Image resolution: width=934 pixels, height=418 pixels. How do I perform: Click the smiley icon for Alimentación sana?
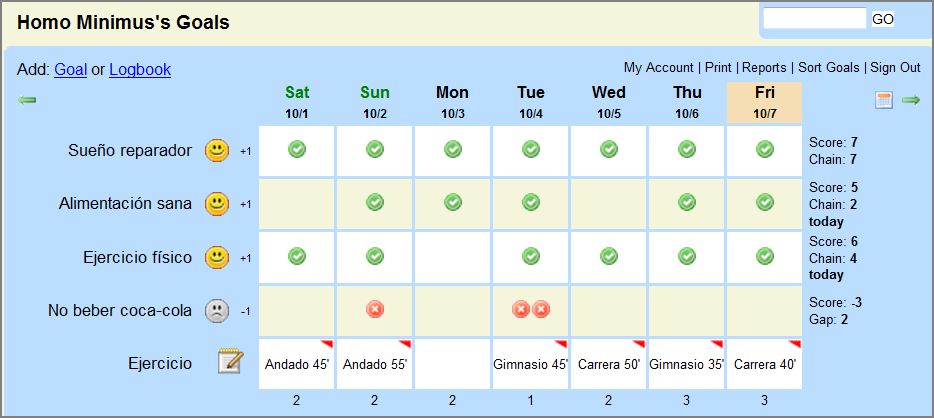(x=216, y=204)
